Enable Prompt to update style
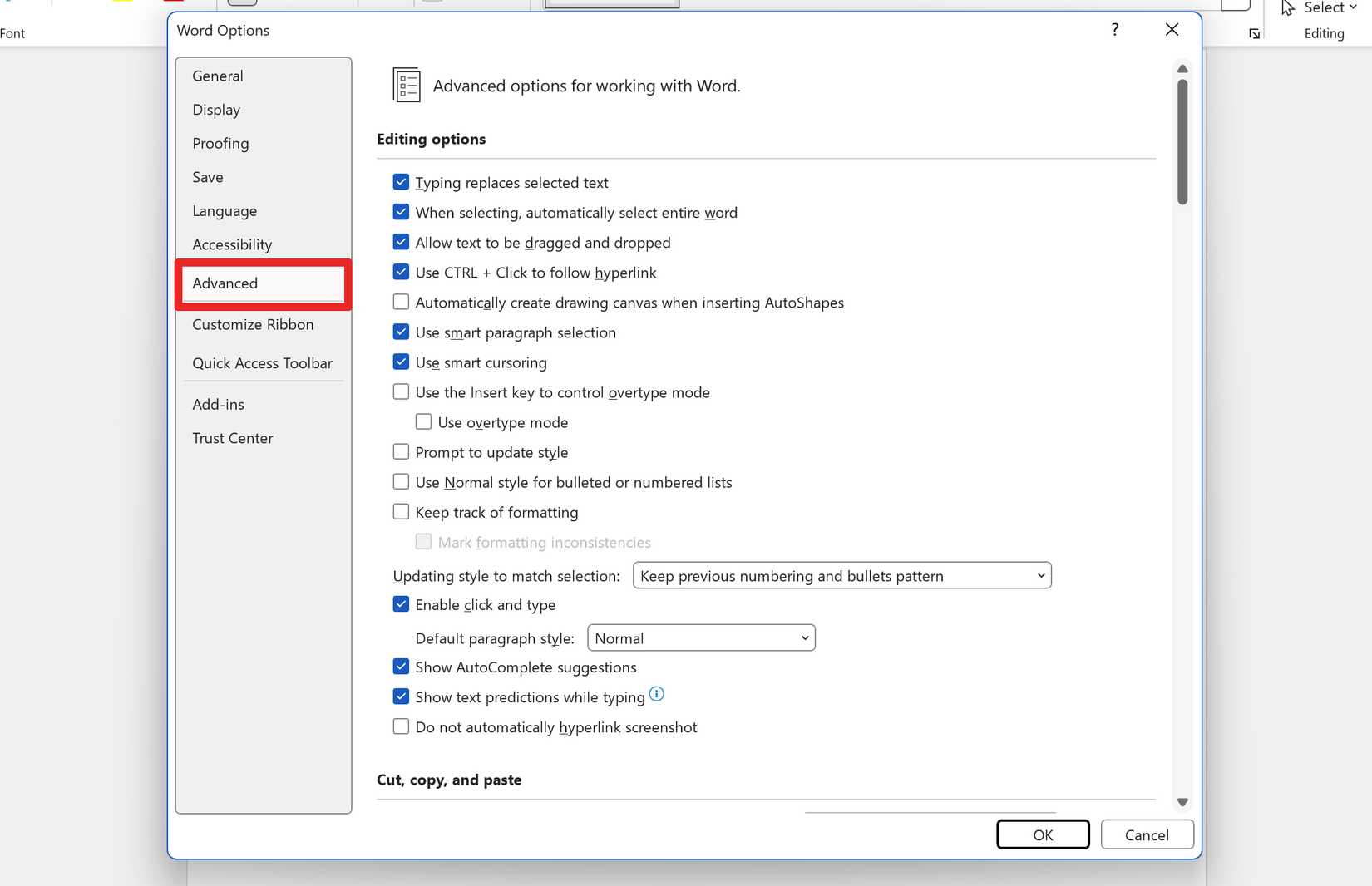 (x=401, y=451)
